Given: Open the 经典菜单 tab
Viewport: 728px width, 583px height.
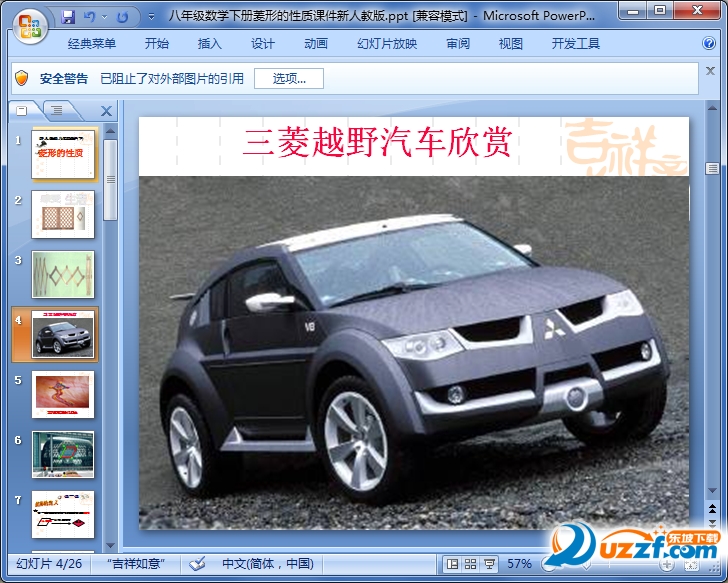Looking at the screenshot, I should point(91,44).
